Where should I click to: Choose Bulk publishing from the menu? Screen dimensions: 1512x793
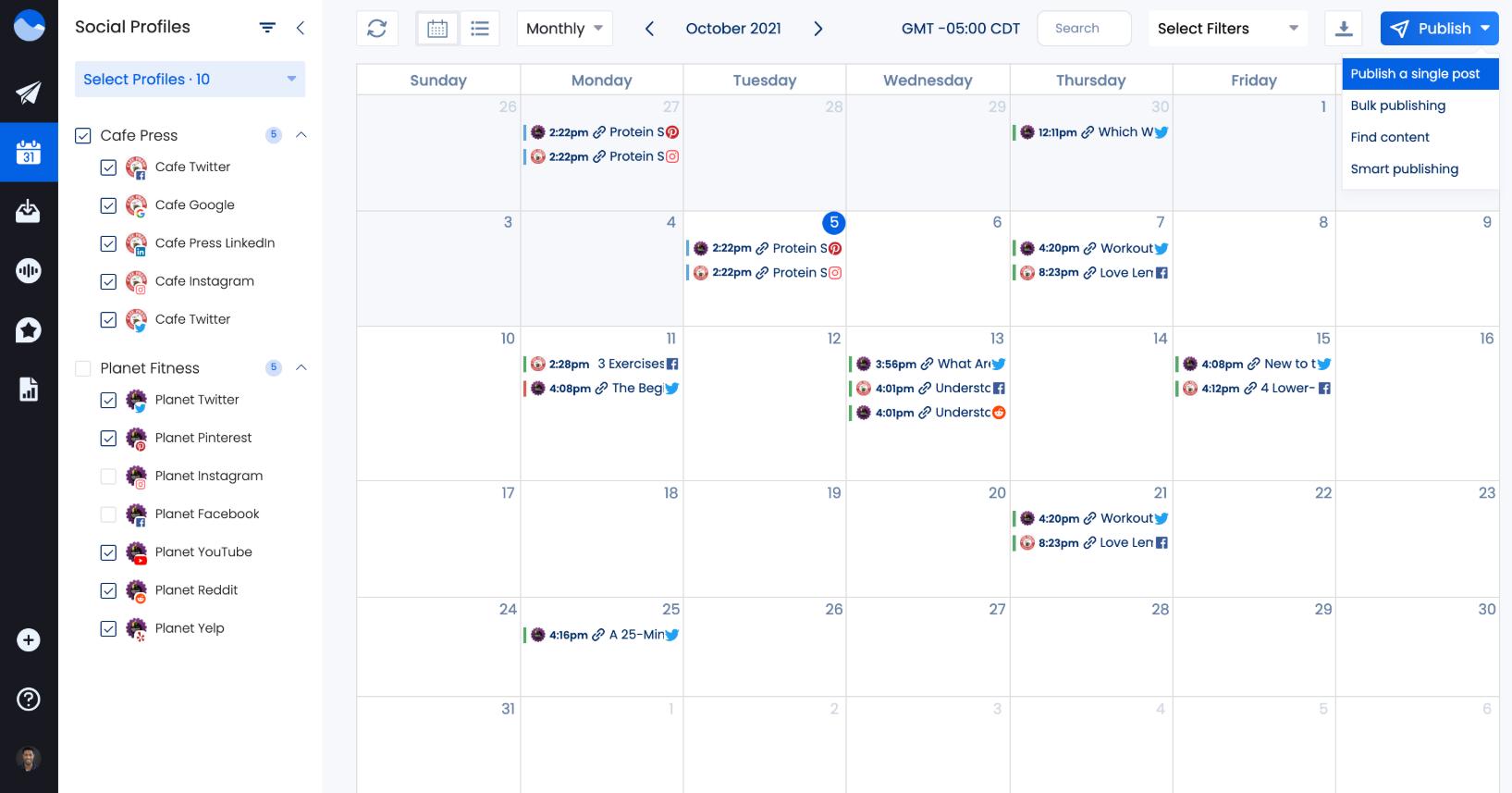[1397, 105]
